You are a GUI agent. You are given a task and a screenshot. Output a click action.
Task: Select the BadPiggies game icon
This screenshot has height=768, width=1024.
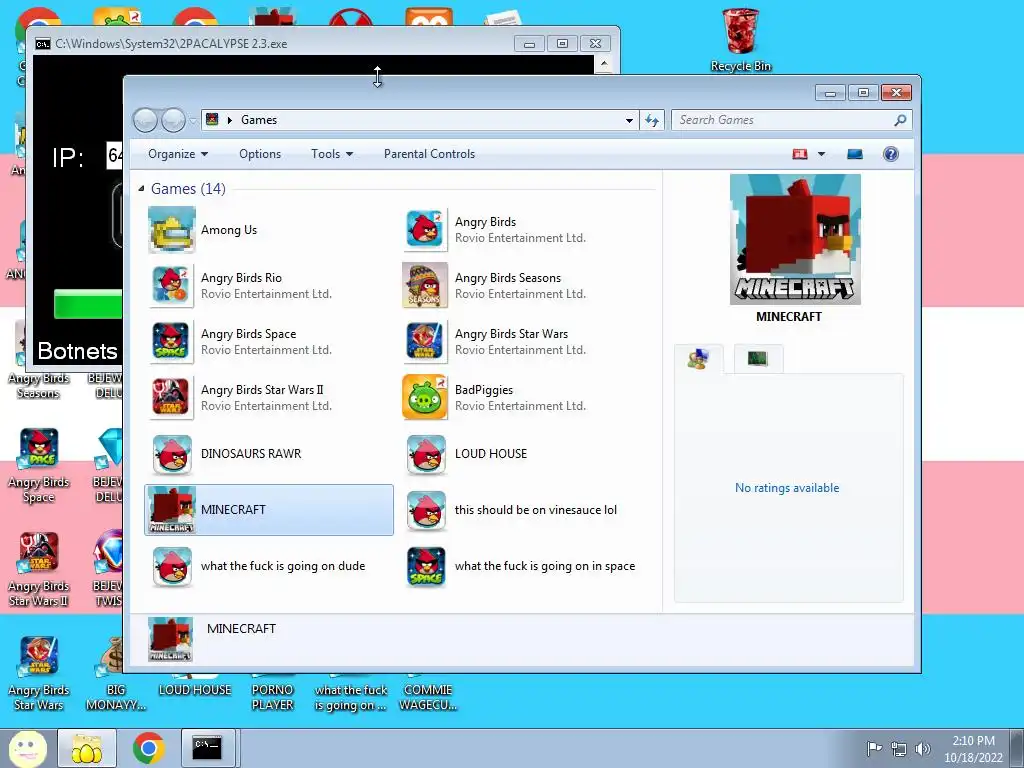pos(425,398)
